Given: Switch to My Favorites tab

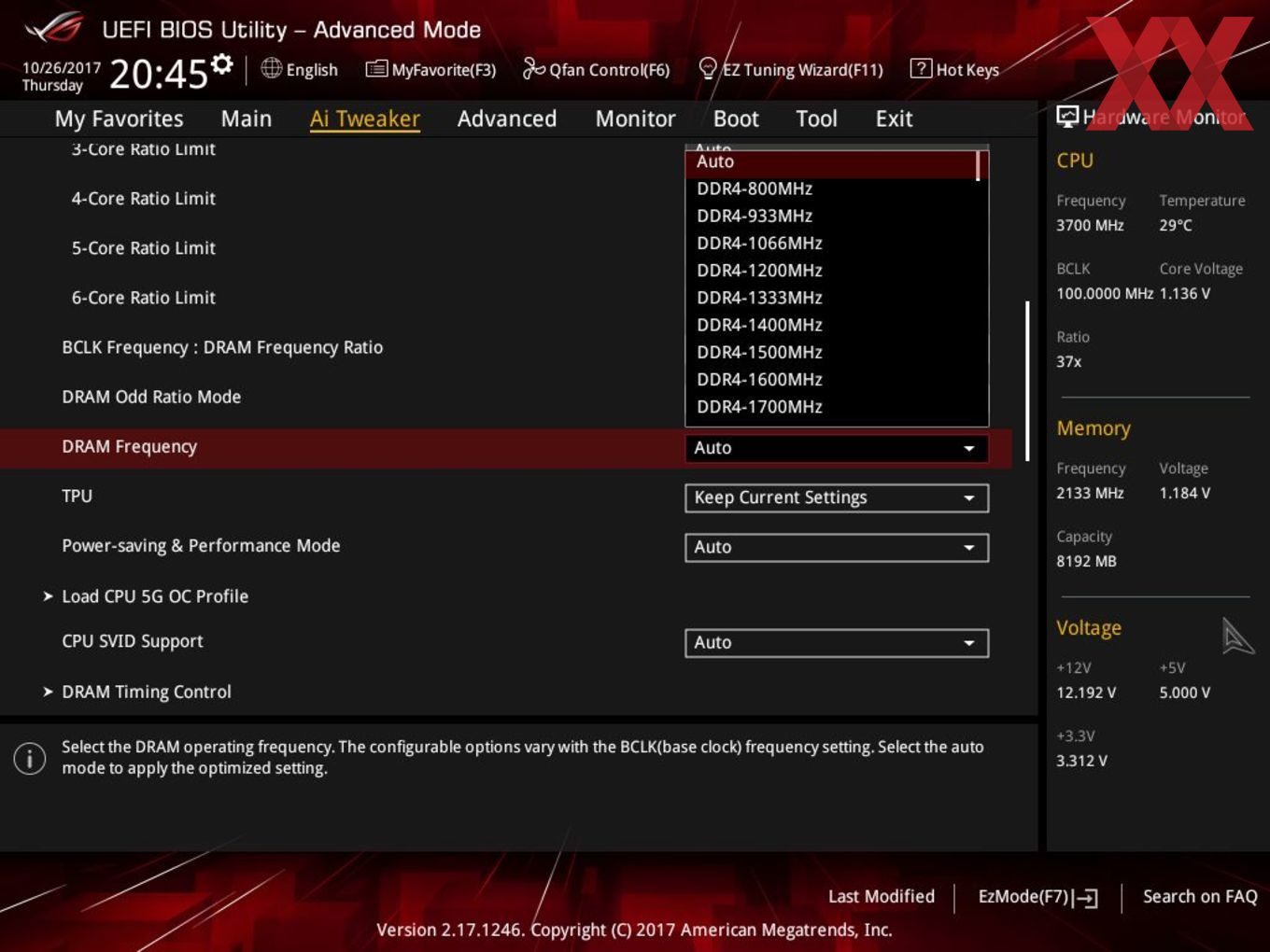Looking at the screenshot, I should [x=119, y=119].
